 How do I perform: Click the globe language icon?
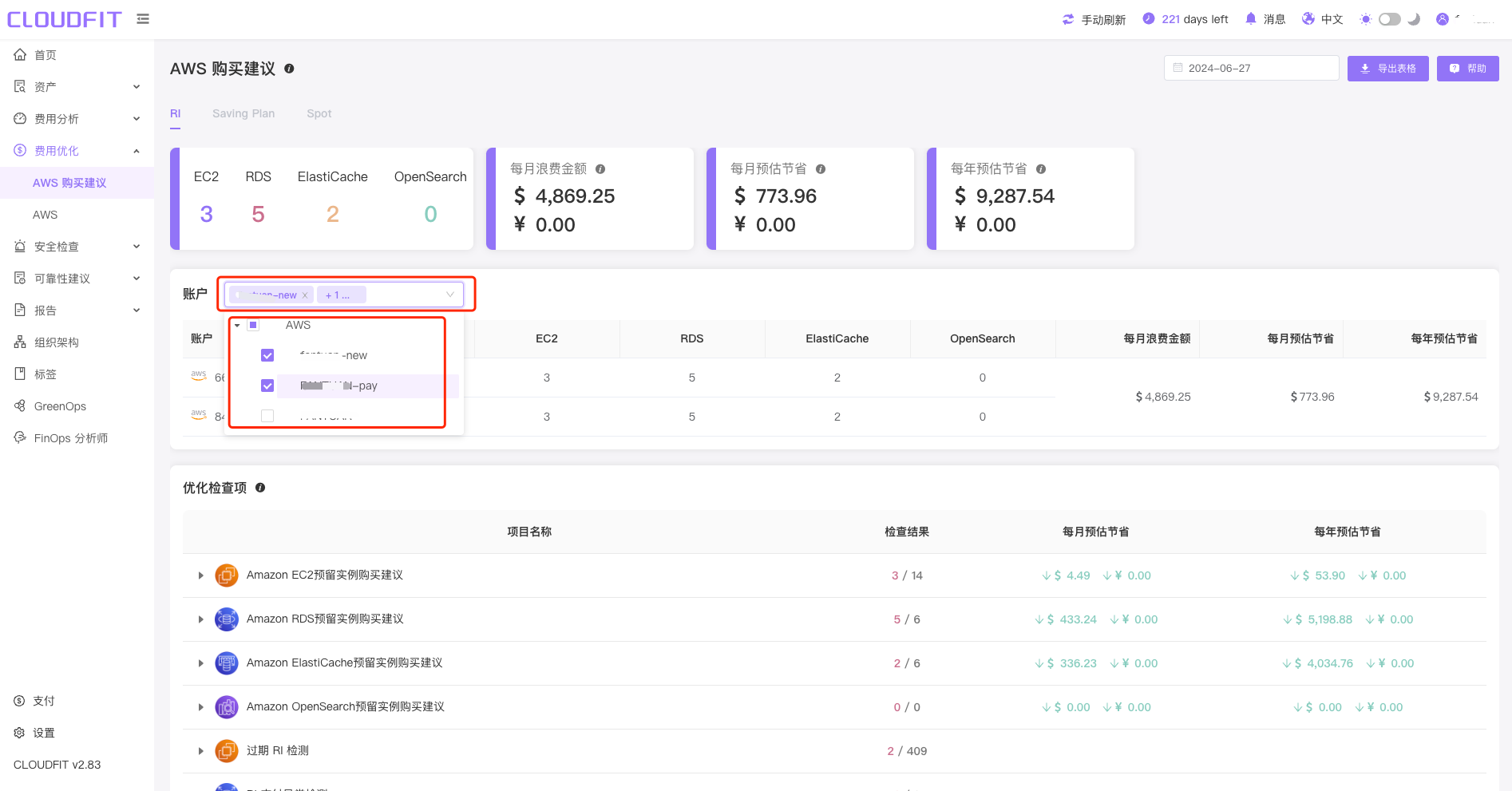[1308, 18]
